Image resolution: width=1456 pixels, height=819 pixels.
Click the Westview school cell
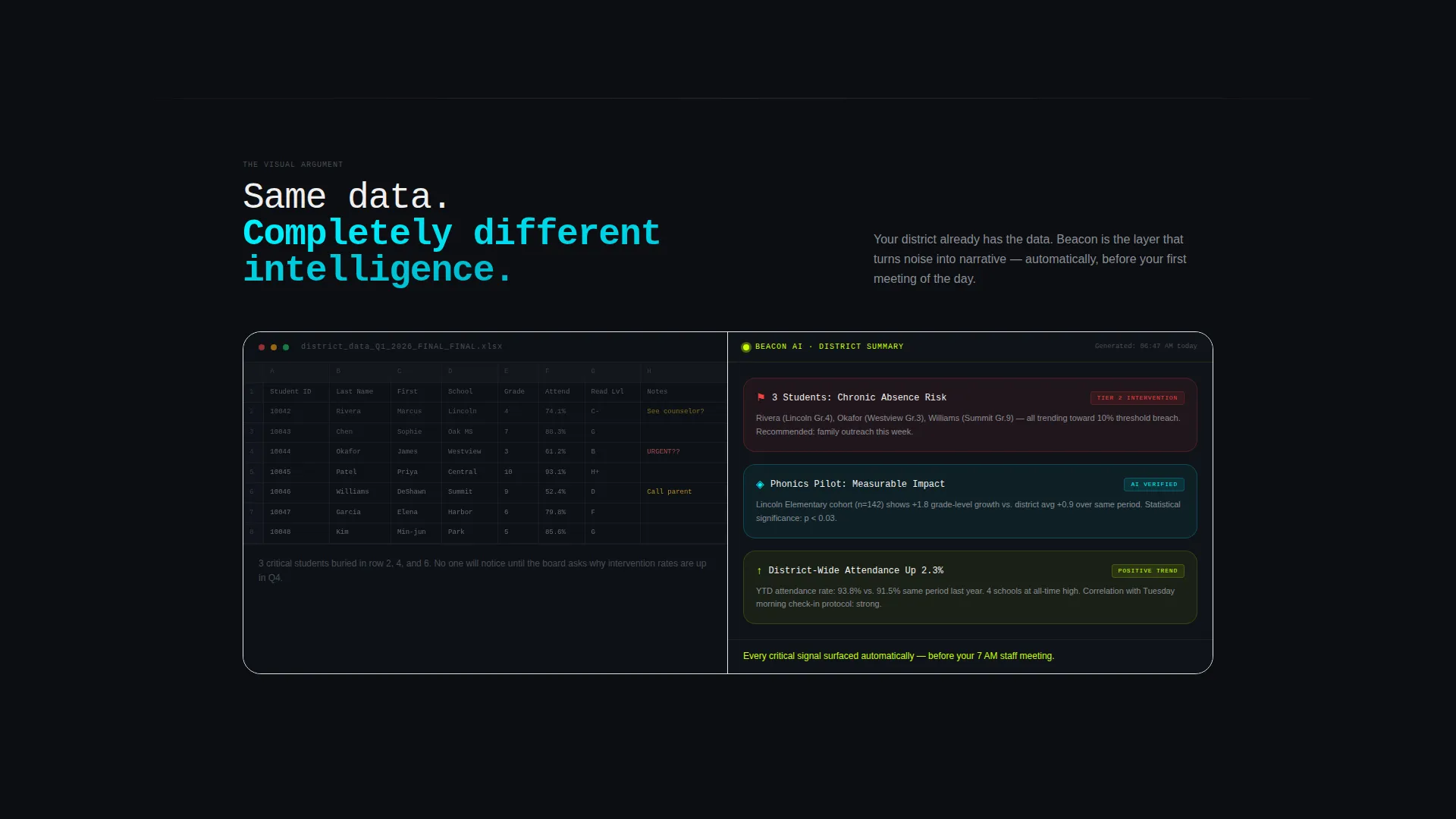469,452
